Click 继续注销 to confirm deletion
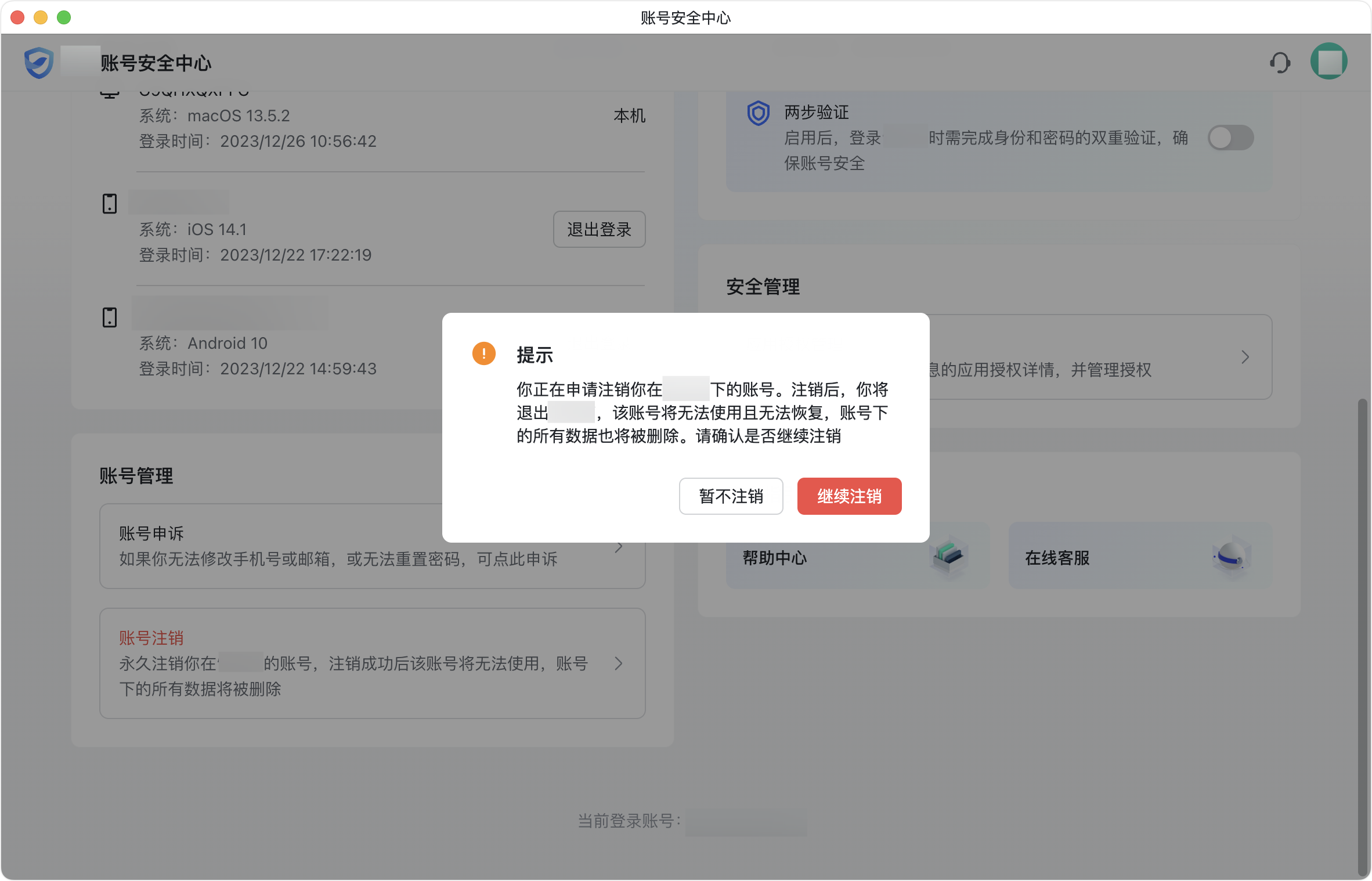The width and height of the screenshot is (1372, 881). (849, 496)
